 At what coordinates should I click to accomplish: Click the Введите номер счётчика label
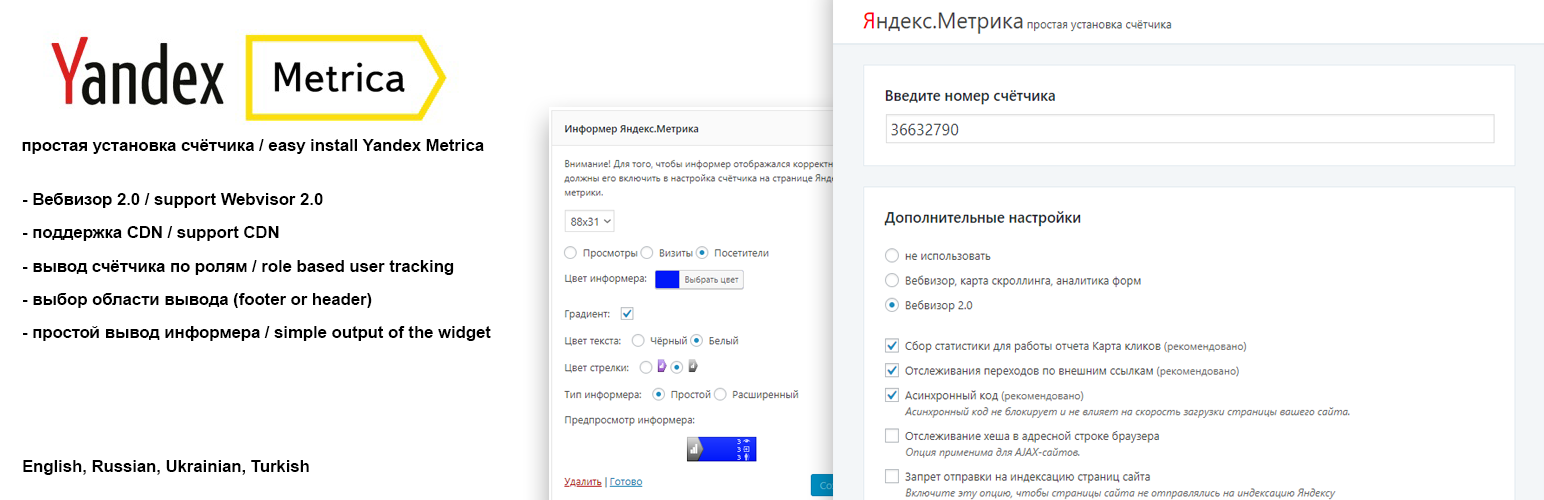[970, 96]
